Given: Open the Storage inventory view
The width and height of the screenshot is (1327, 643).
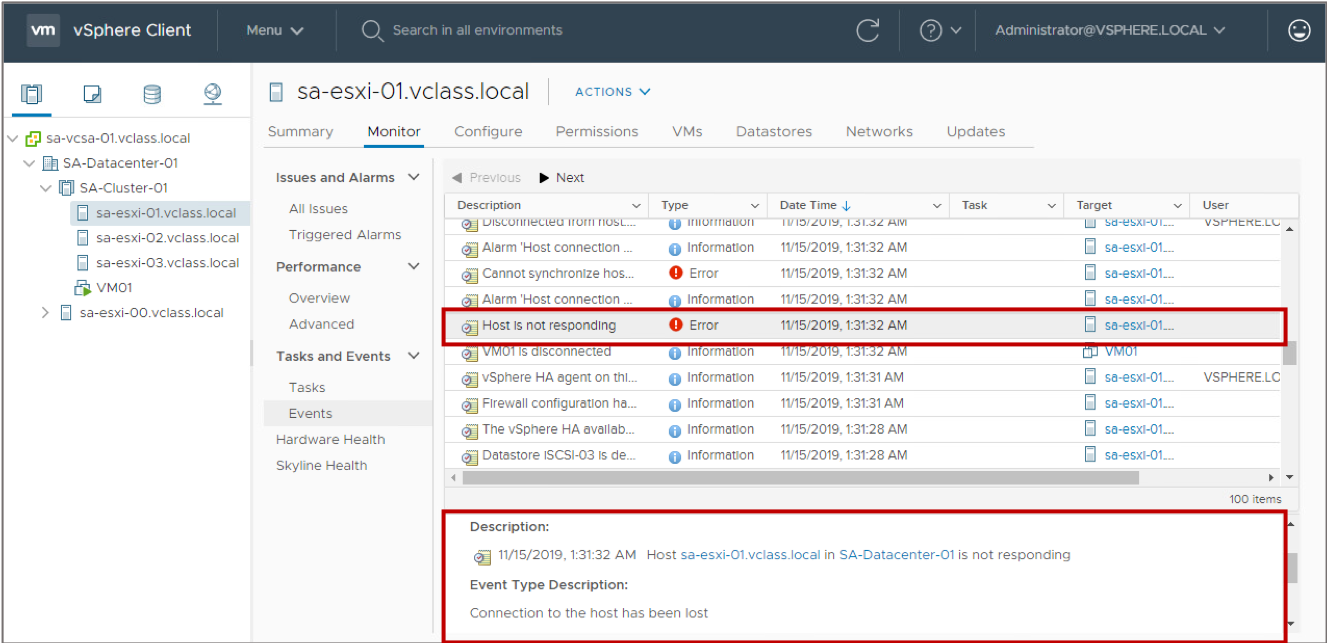Looking at the screenshot, I should [x=152, y=94].
